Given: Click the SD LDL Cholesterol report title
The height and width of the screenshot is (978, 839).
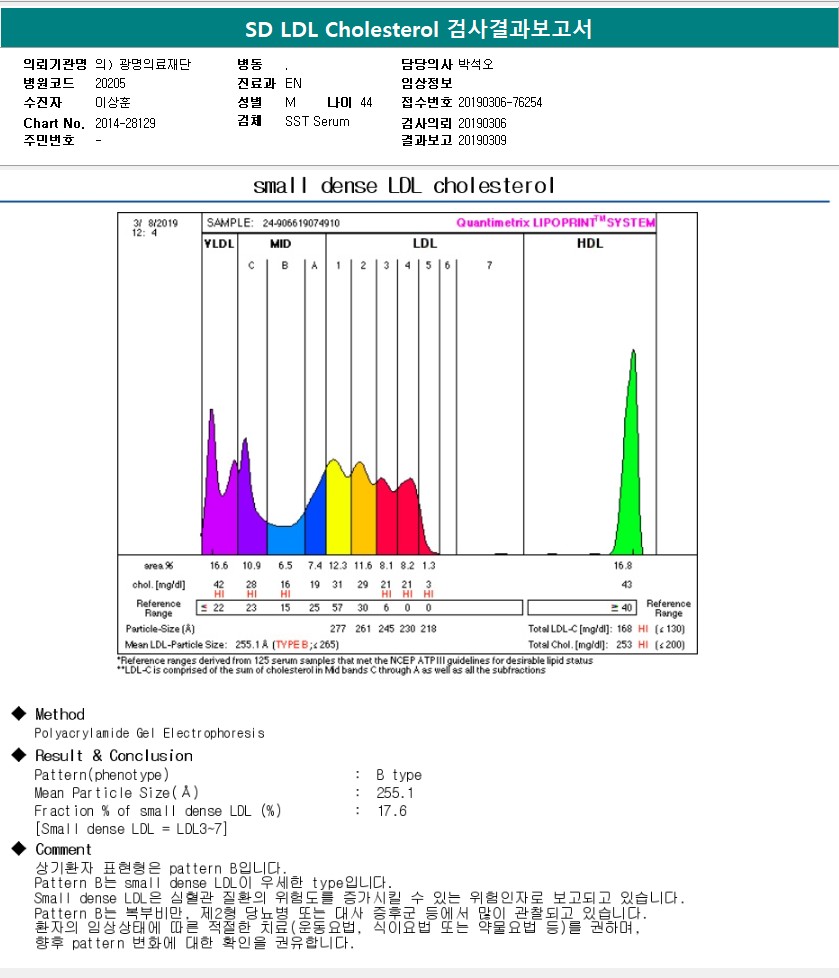Looking at the screenshot, I should coord(418,29).
